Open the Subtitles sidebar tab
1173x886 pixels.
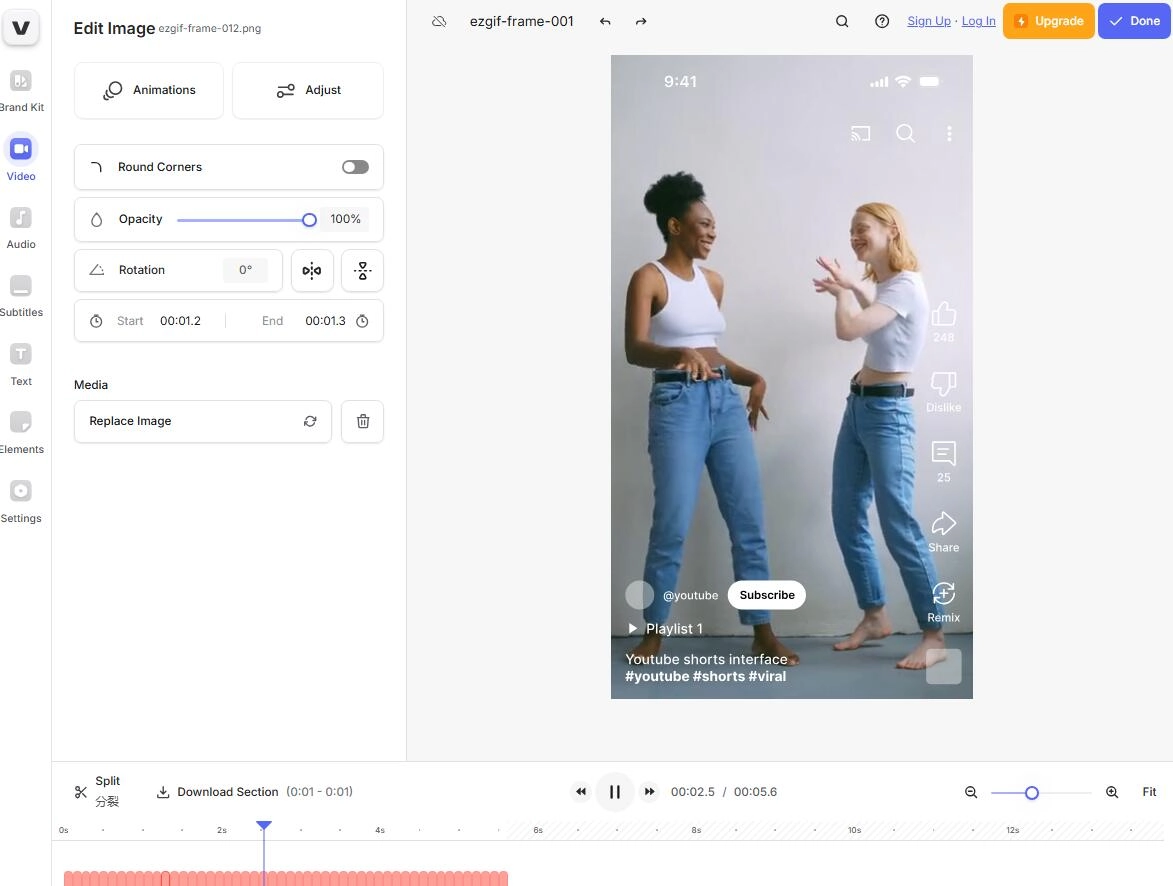pyautogui.click(x=21, y=295)
